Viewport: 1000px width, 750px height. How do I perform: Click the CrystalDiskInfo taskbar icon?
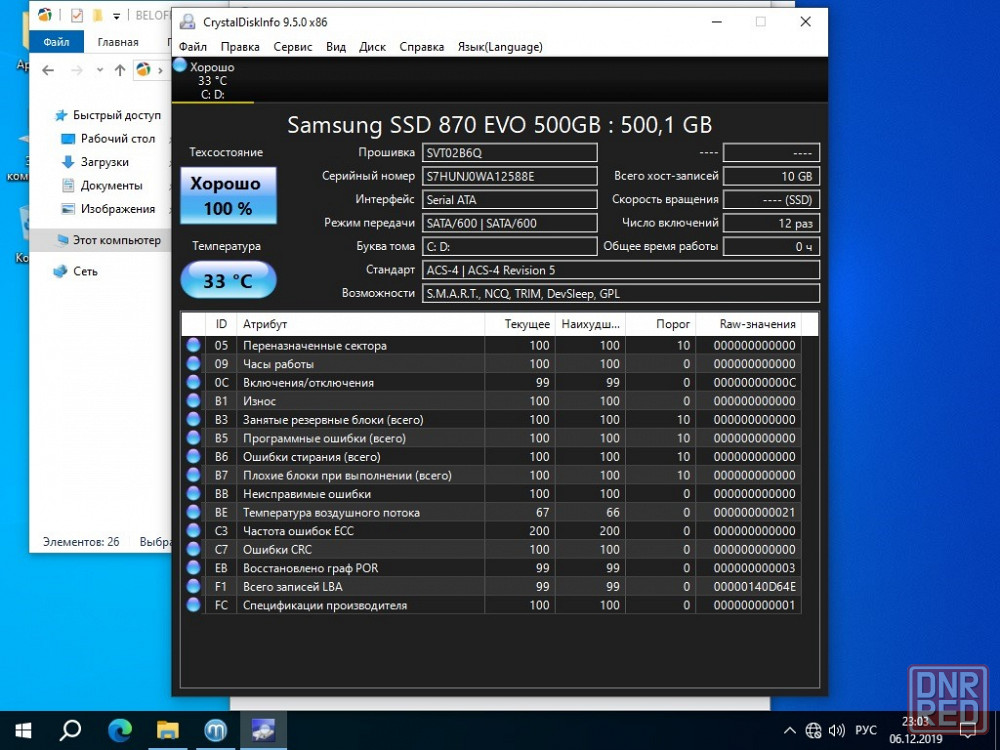click(263, 730)
